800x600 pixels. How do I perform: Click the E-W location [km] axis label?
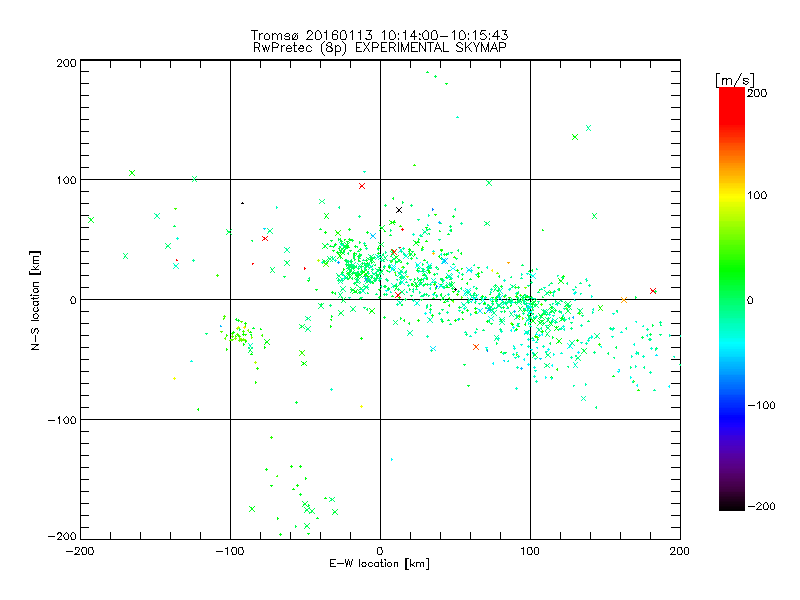point(380,563)
